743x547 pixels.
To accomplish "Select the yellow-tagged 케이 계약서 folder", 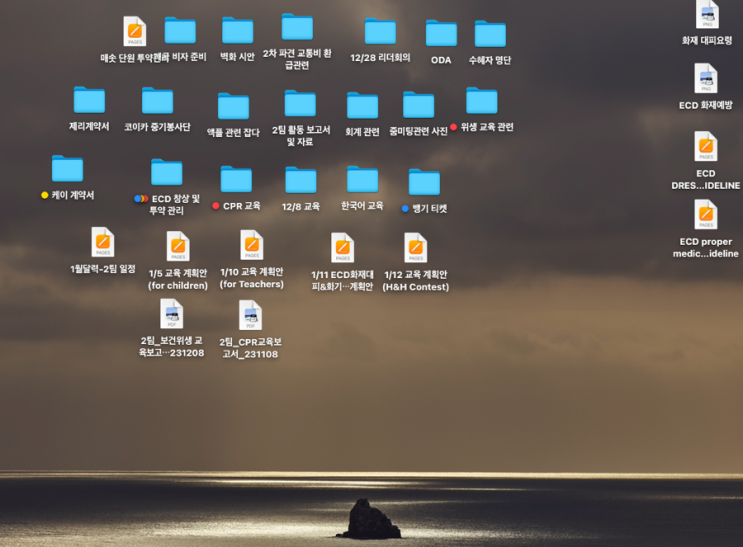I will click(x=67, y=169).
